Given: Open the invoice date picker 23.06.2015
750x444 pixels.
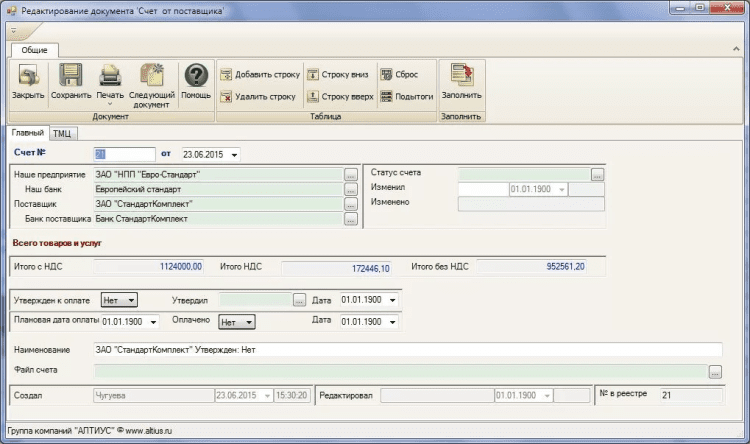Looking at the screenshot, I should tap(234, 154).
